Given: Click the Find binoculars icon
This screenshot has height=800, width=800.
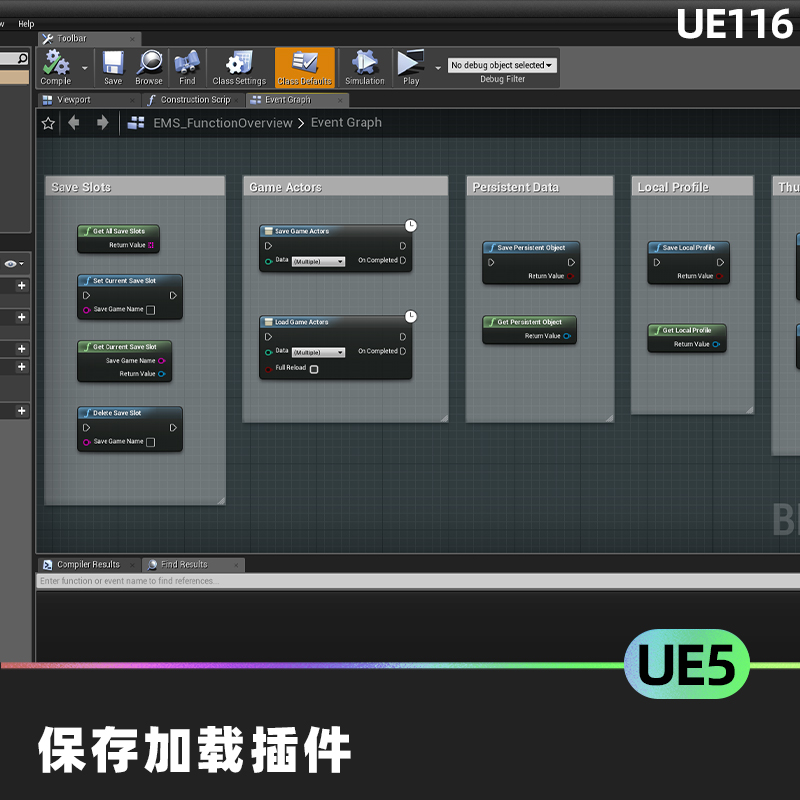Looking at the screenshot, I should point(187,67).
